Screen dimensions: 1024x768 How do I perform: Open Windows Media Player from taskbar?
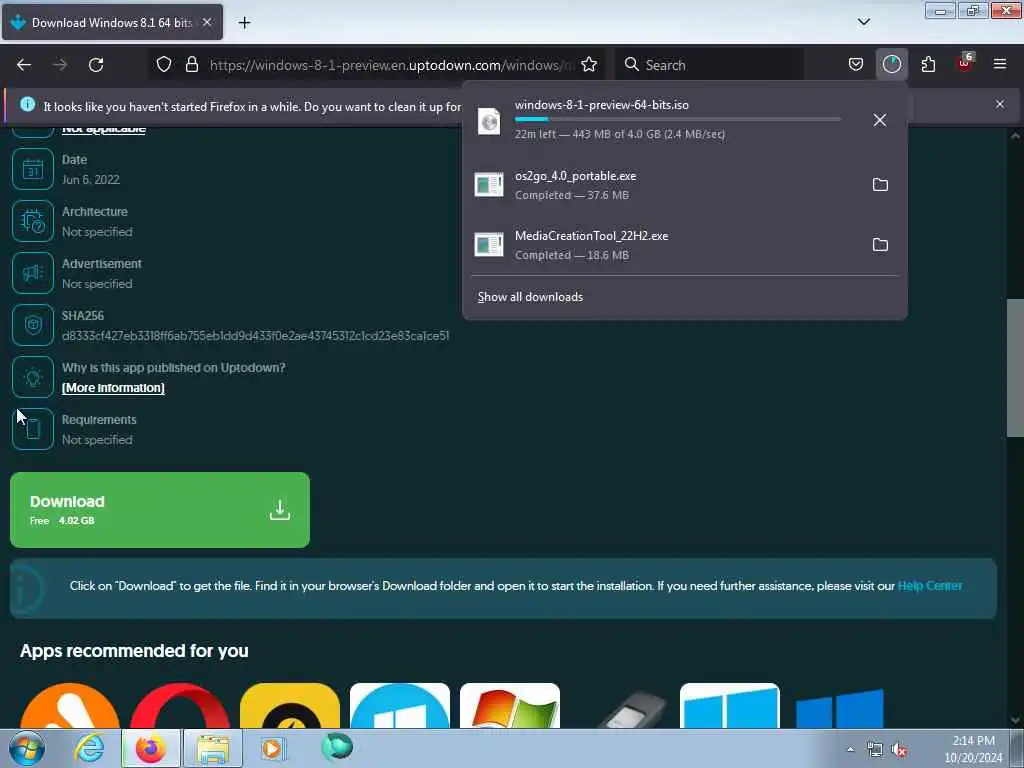[x=273, y=748]
